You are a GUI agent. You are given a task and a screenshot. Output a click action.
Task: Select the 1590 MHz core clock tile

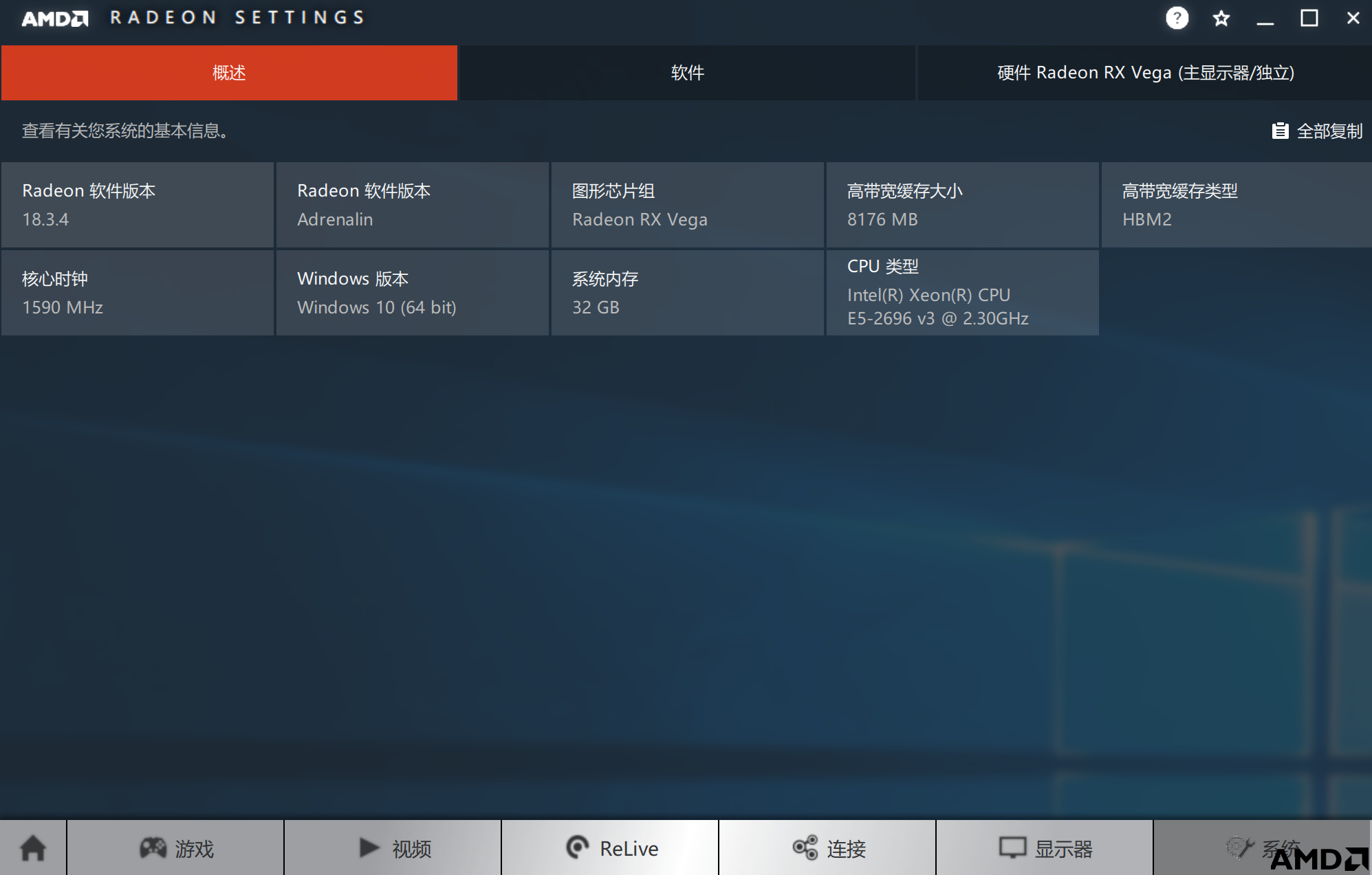tap(138, 293)
